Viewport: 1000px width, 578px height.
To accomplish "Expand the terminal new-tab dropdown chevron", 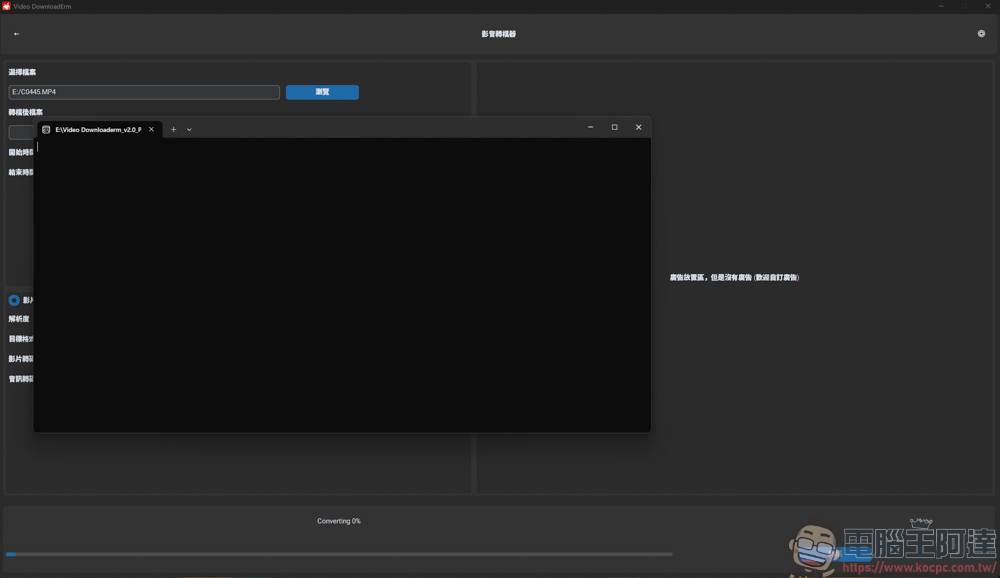I will (x=189, y=130).
